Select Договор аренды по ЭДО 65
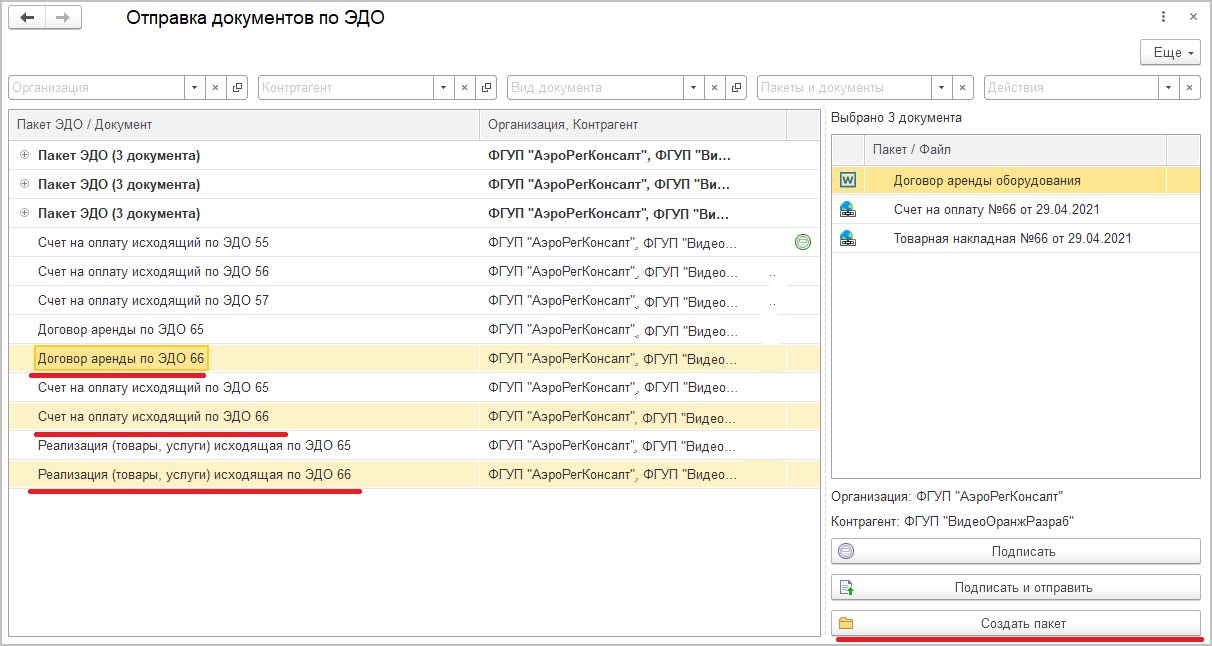Viewport: 1212px width, 646px height. [x=121, y=329]
